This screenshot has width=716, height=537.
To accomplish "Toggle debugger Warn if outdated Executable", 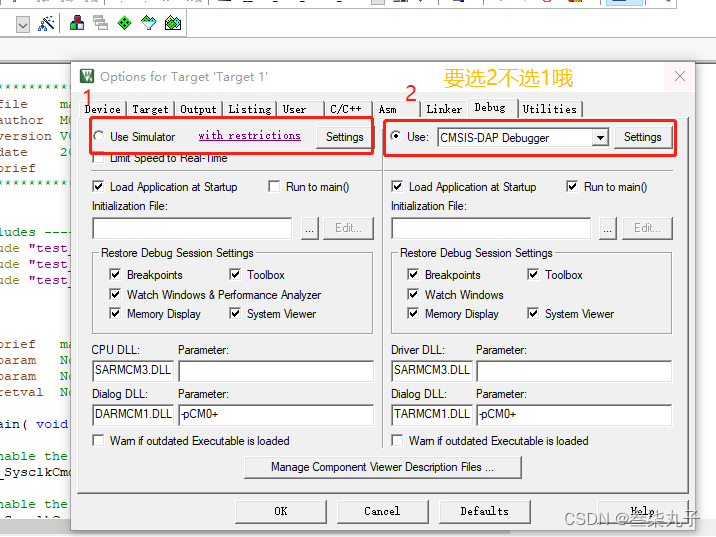I will tap(397, 440).
